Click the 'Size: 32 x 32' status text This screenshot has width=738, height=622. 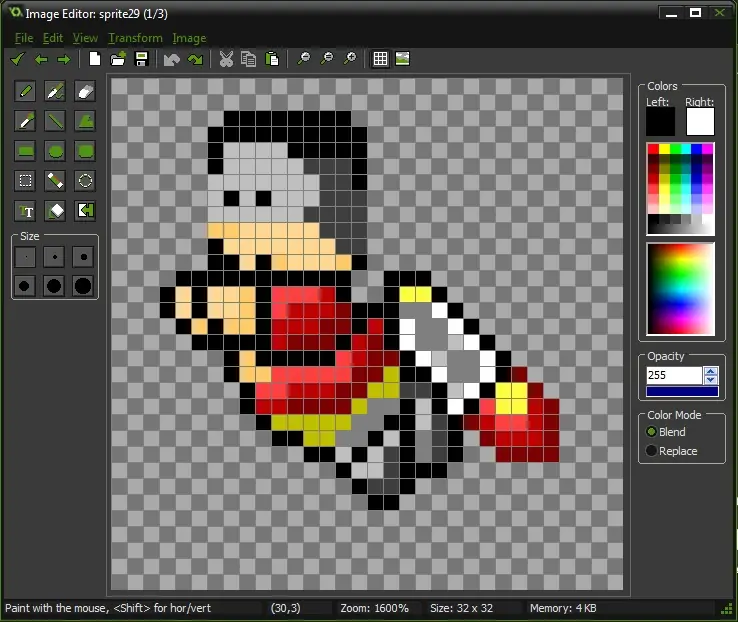point(461,608)
